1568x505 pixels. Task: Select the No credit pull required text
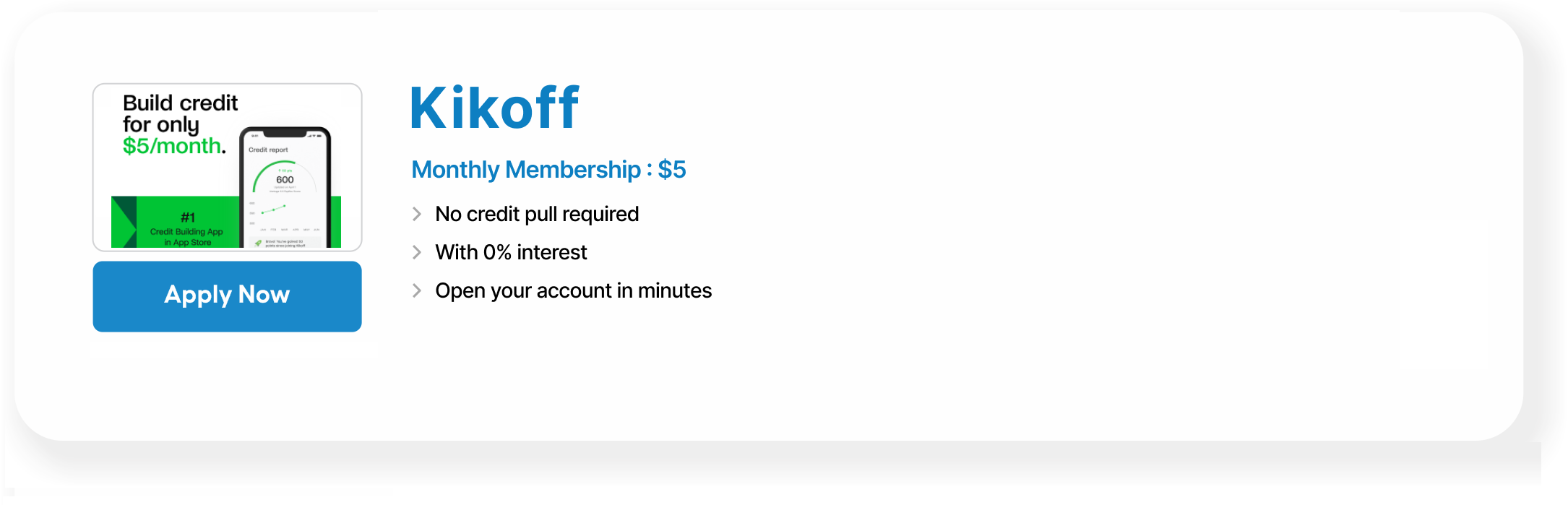[x=537, y=214]
